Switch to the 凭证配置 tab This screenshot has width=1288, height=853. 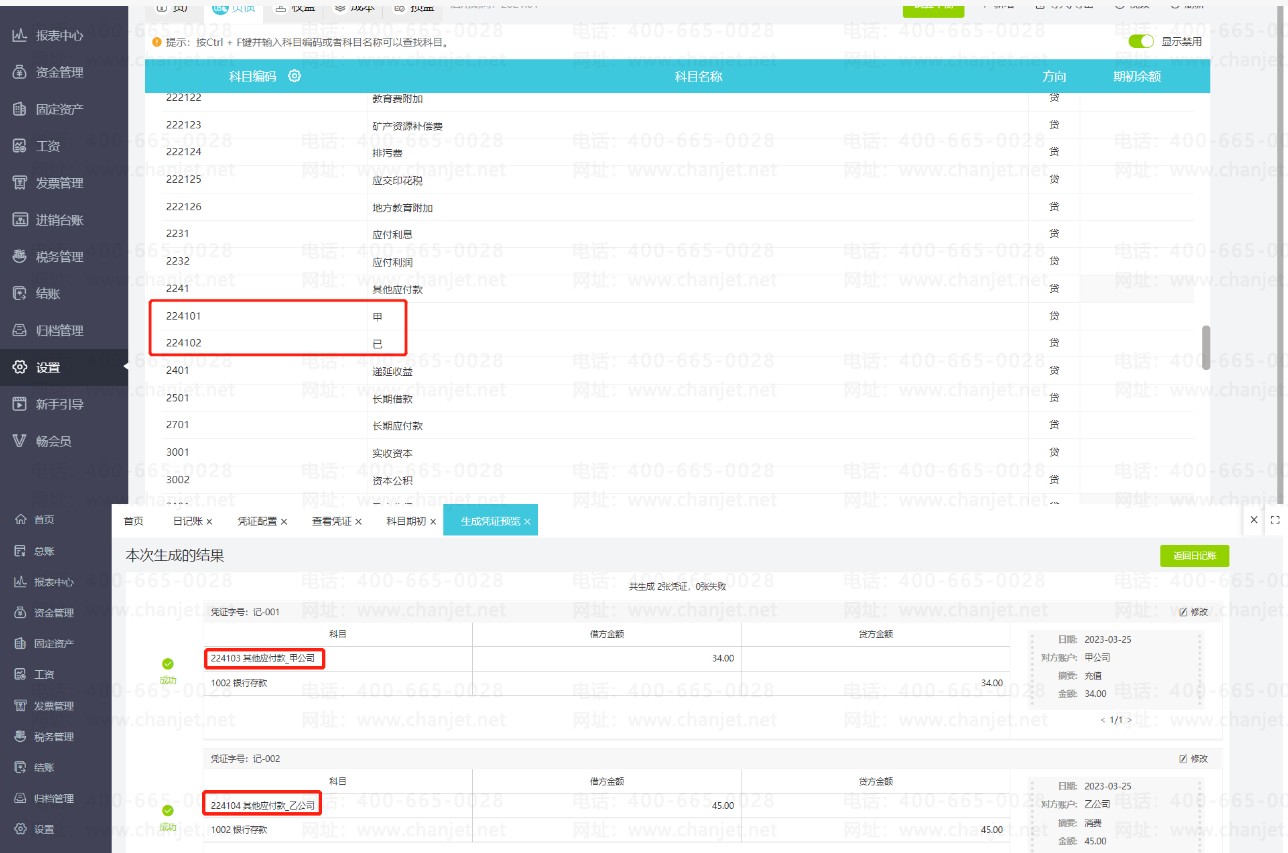(256, 521)
